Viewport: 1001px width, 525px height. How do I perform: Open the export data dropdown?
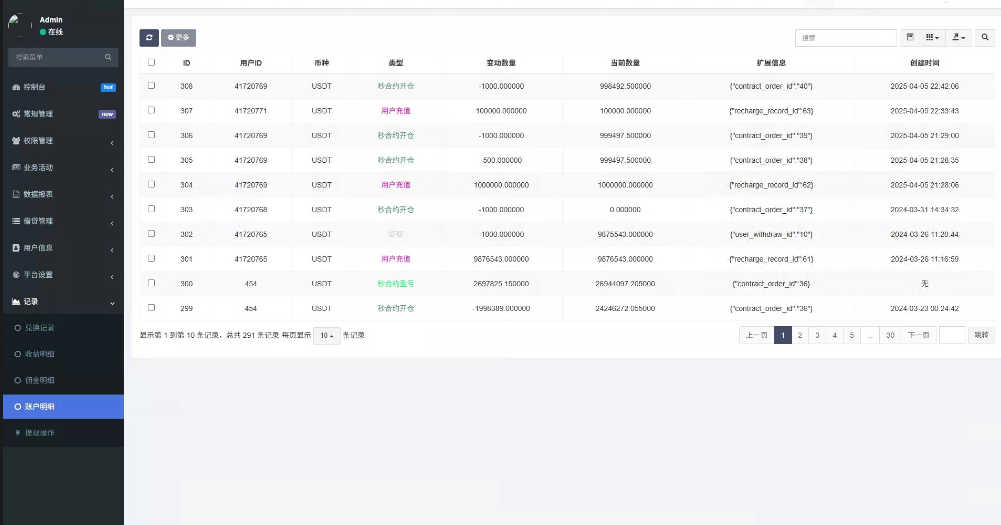click(958, 38)
